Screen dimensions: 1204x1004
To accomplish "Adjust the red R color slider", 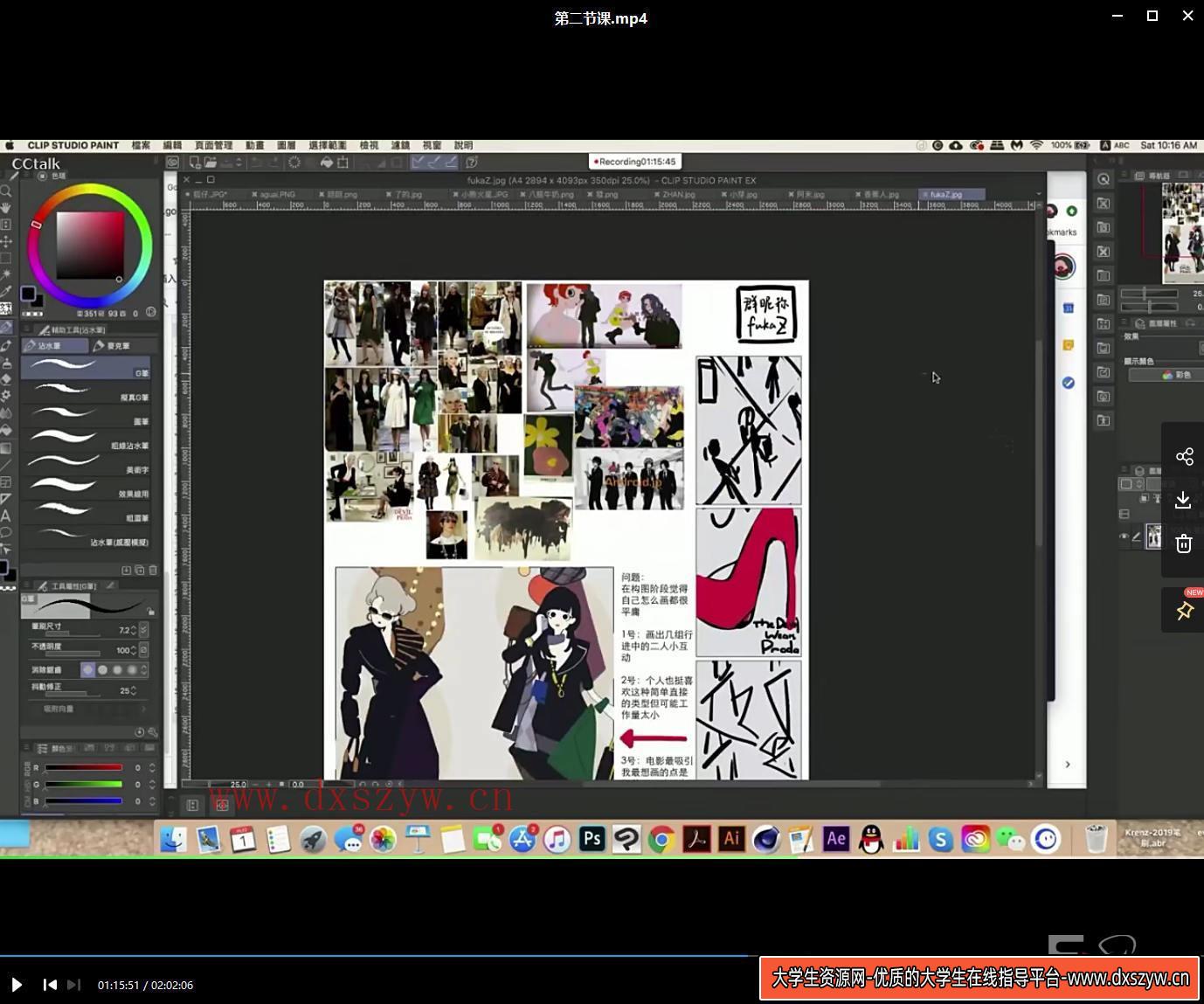I will pyautogui.click(x=83, y=767).
